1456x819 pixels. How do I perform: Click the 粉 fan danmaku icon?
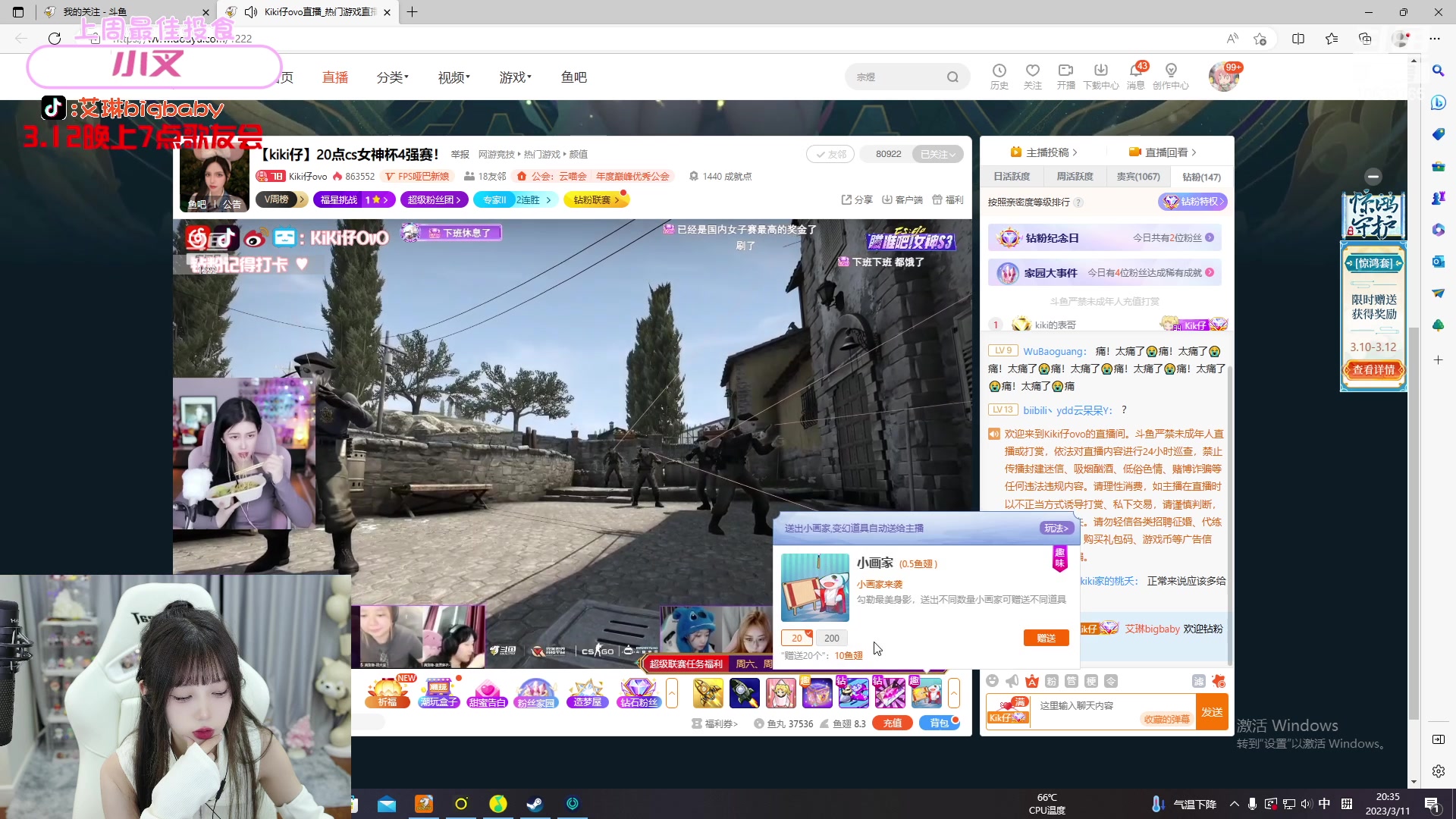tap(1052, 681)
